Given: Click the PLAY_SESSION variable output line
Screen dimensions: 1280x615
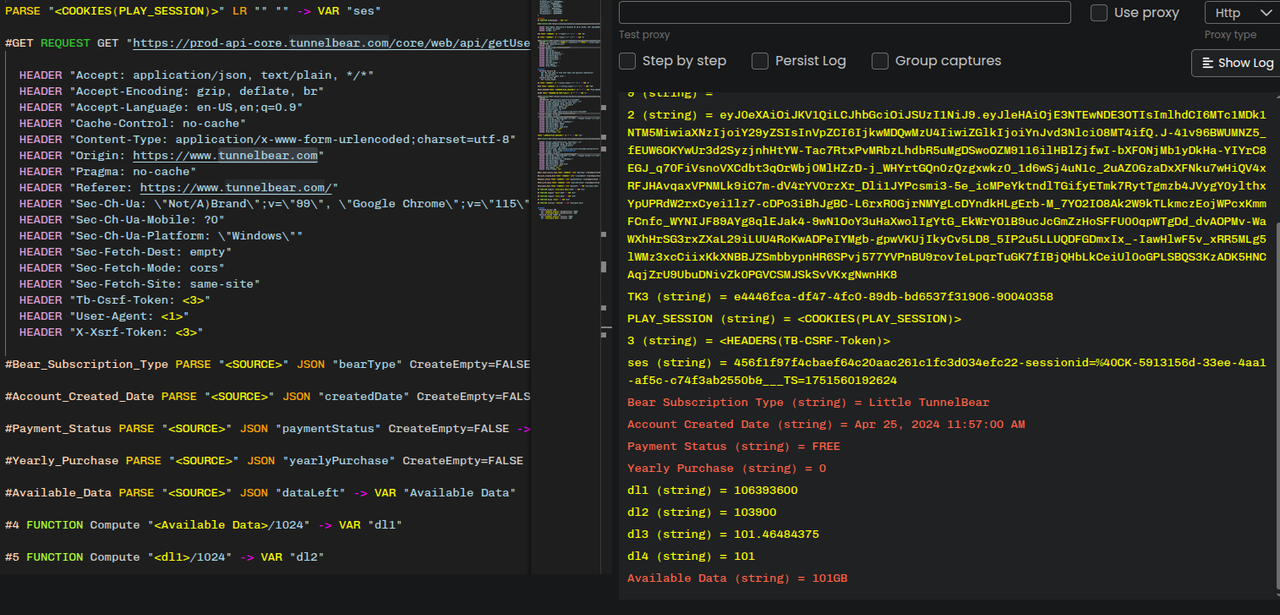Looking at the screenshot, I should click(x=794, y=319).
